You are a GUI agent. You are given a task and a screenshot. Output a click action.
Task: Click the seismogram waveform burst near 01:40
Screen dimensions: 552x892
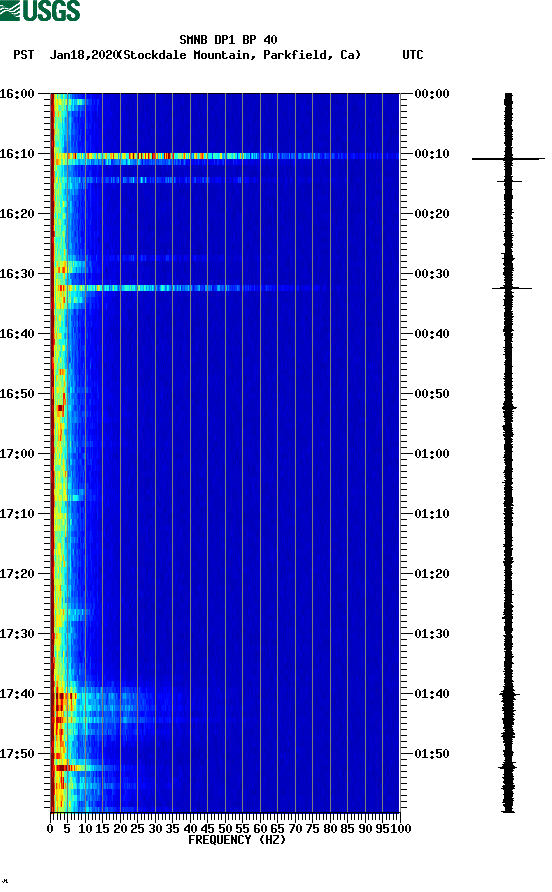click(x=509, y=695)
